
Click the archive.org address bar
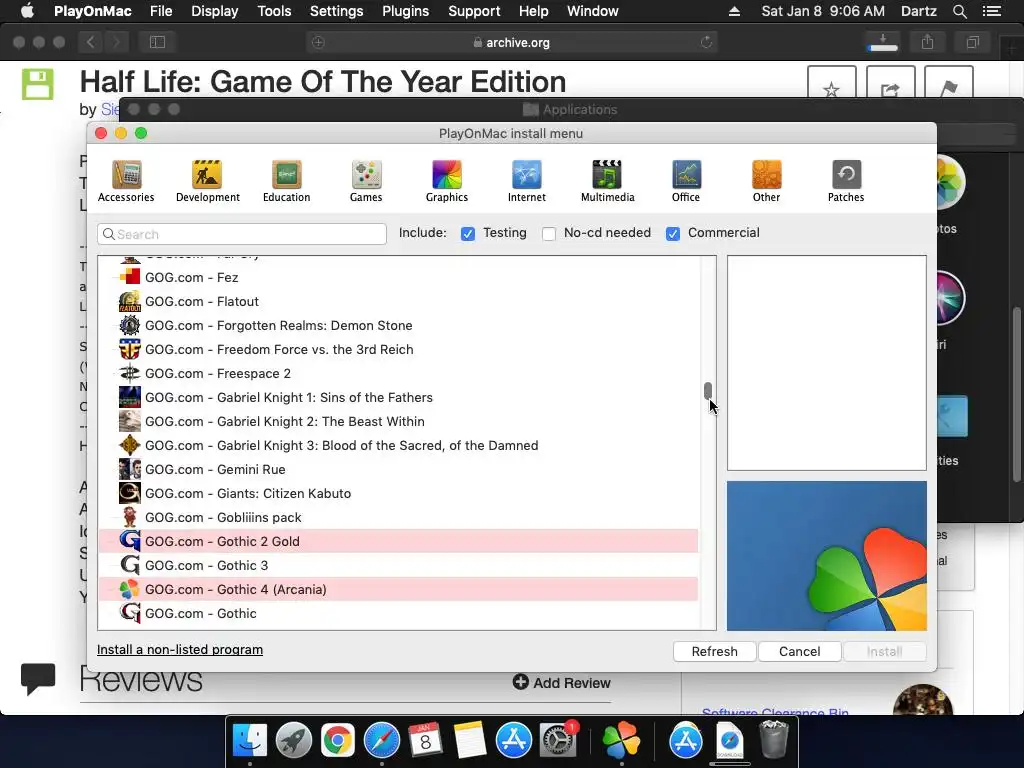[x=512, y=42]
